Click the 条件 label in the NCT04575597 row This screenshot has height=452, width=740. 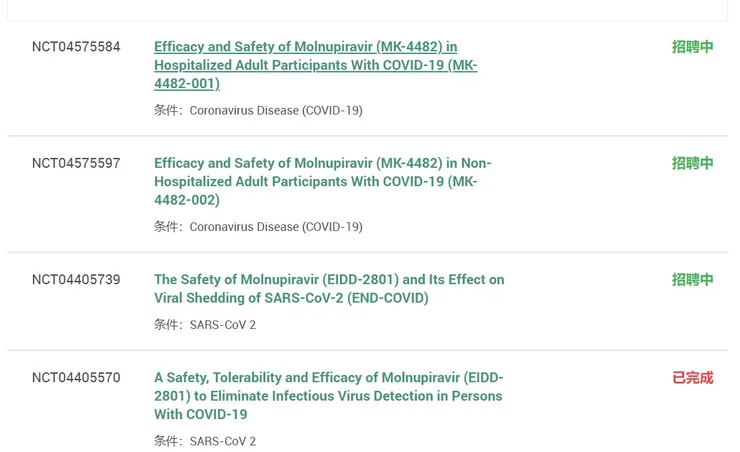coord(166,227)
